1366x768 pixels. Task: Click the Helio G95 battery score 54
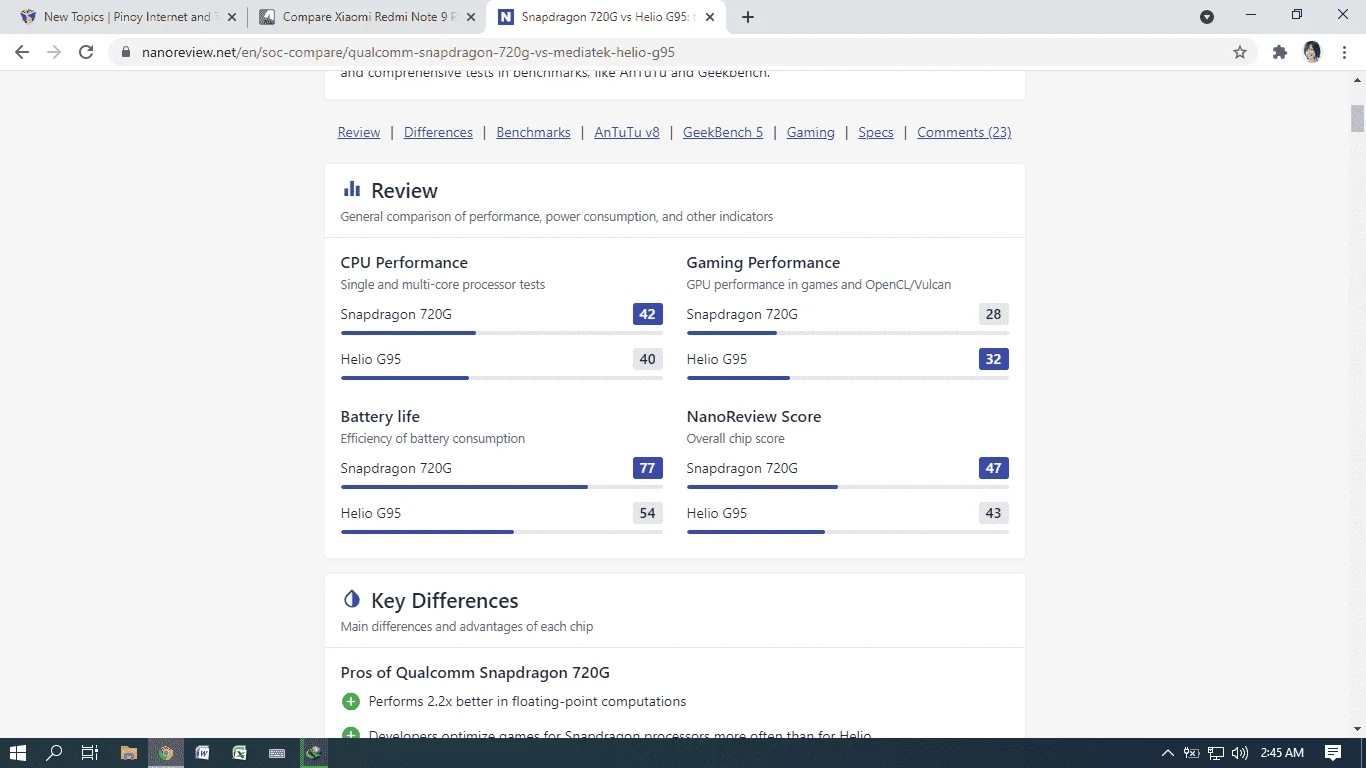click(648, 513)
